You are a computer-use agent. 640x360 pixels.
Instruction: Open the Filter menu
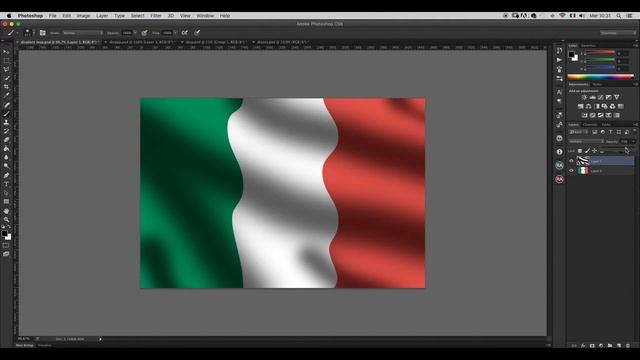156,16
